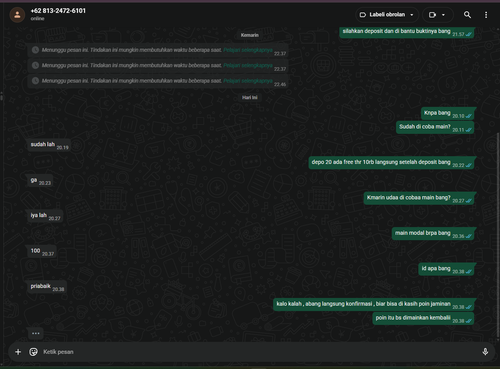Select the message 'silahkan deposit dan di bantu buktinya bang'
500x369 pixels.
407,32
